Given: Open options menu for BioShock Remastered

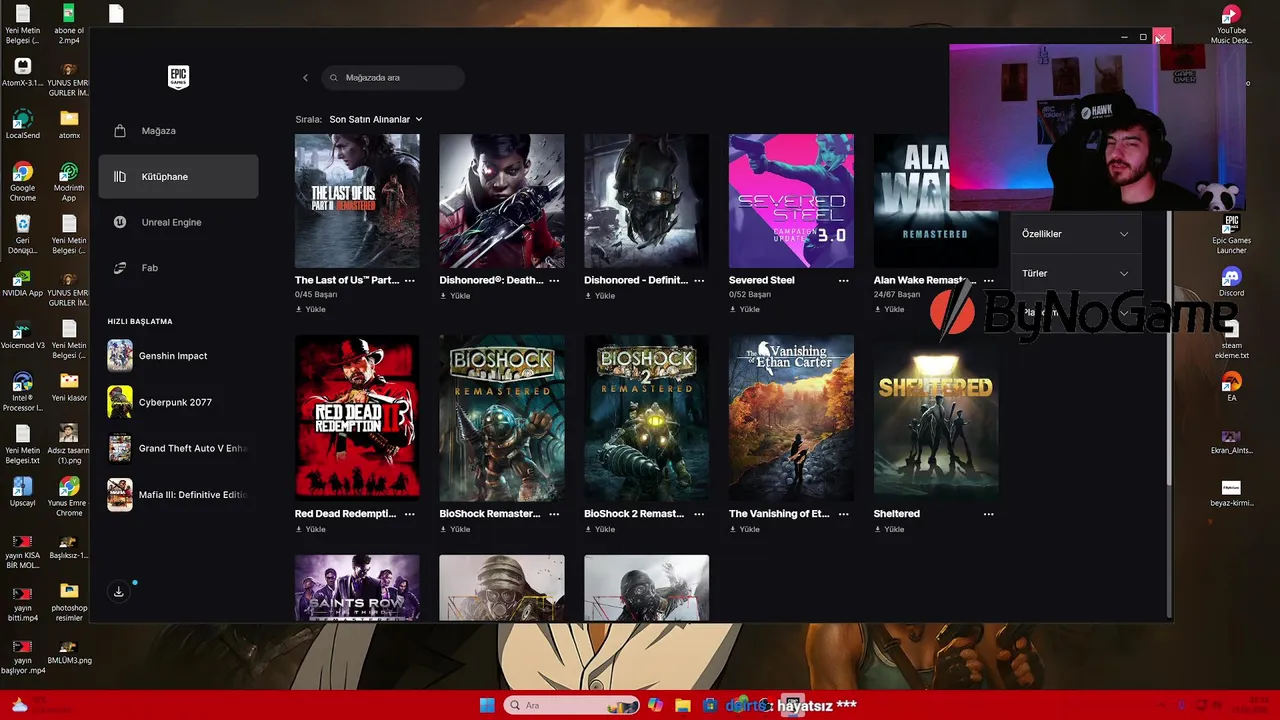Looking at the screenshot, I should click(x=554, y=514).
